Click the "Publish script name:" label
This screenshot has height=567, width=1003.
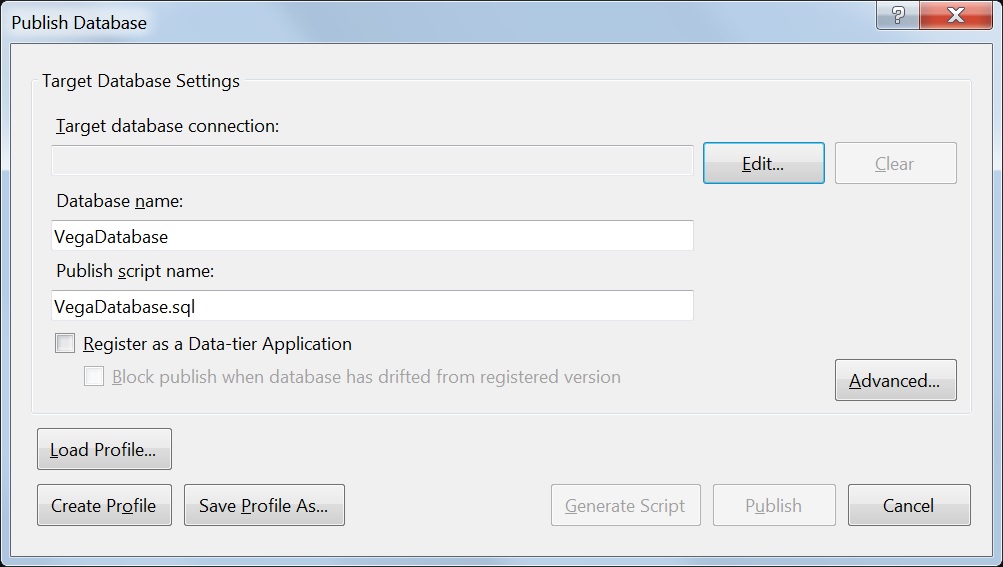[135, 271]
